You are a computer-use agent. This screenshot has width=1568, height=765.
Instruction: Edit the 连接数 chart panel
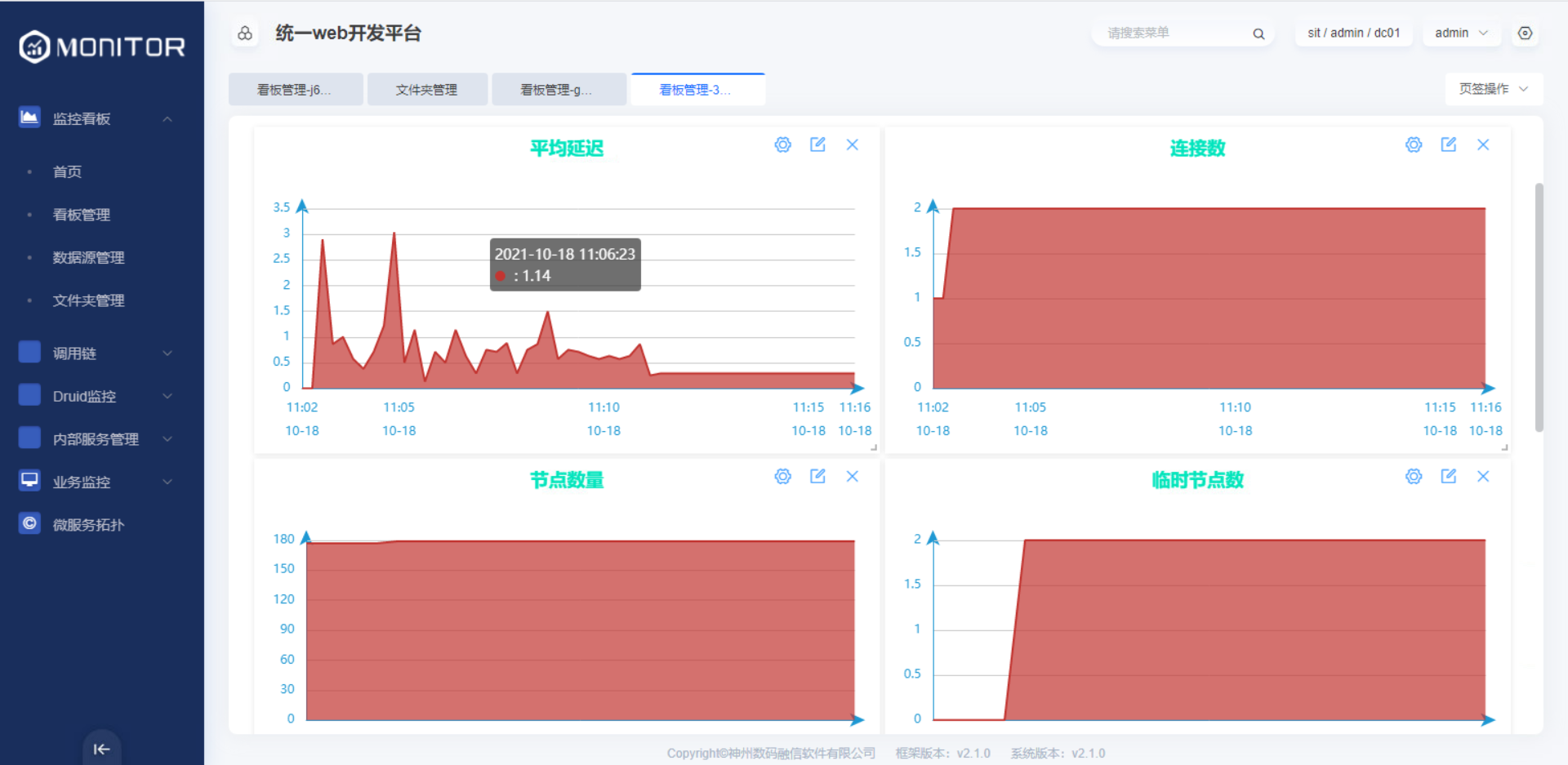(1449, 145)
